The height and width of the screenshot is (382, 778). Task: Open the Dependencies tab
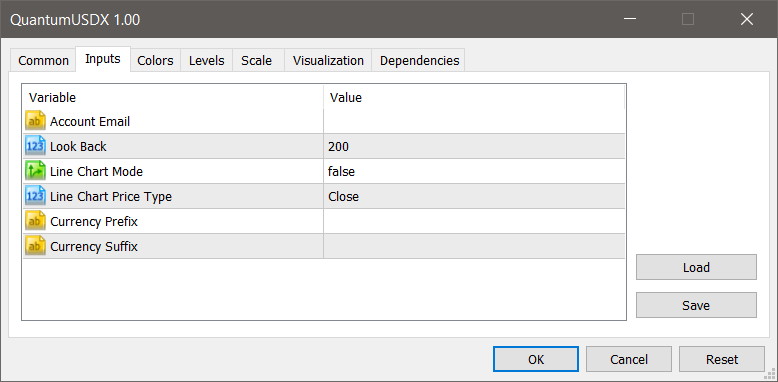coord(419,61)
